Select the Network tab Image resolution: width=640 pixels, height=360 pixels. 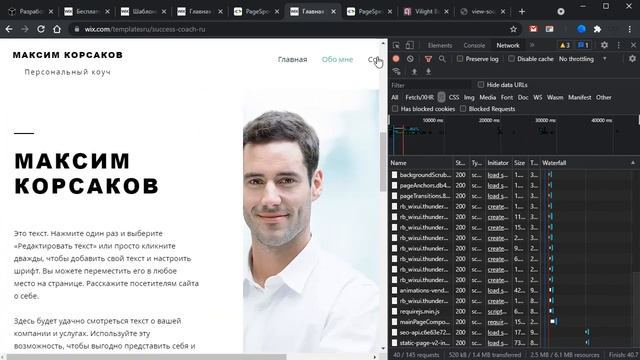point(508,45)
